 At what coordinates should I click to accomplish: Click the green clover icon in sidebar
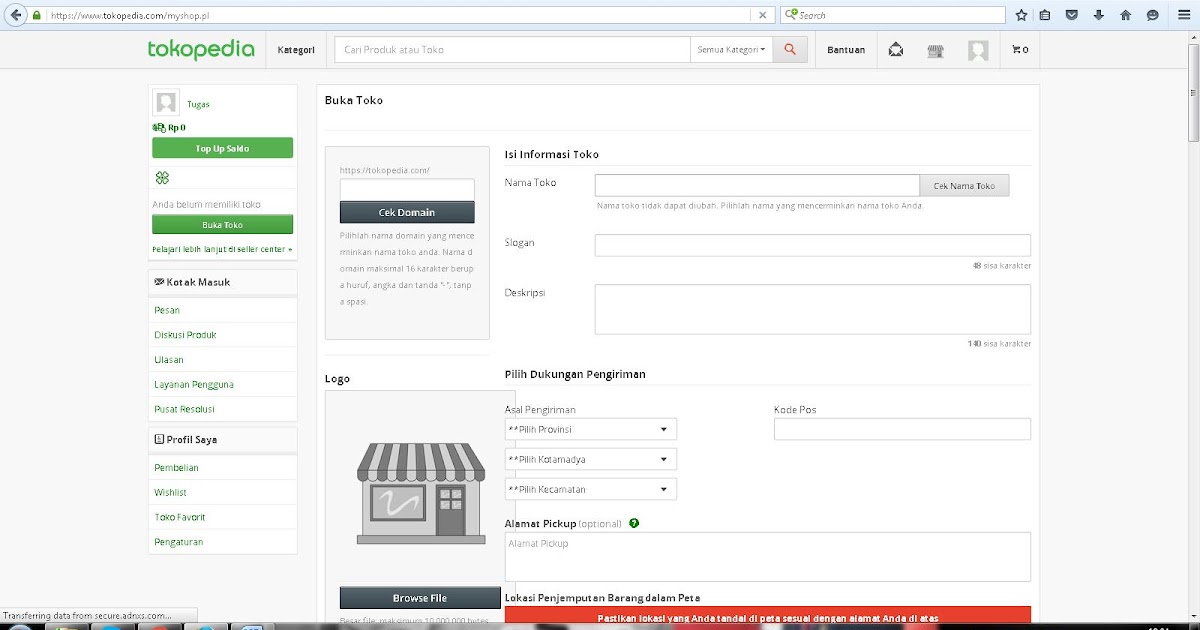(162, 178)
